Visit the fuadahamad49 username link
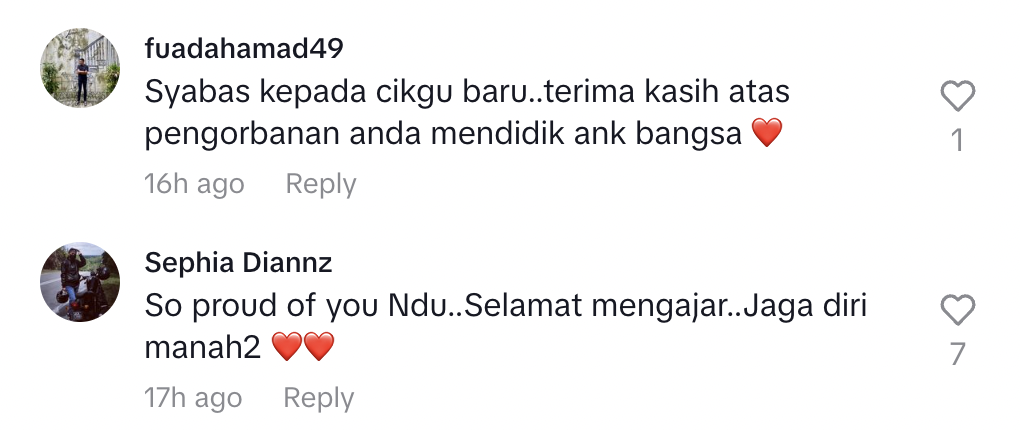 (x=244, y=49)
